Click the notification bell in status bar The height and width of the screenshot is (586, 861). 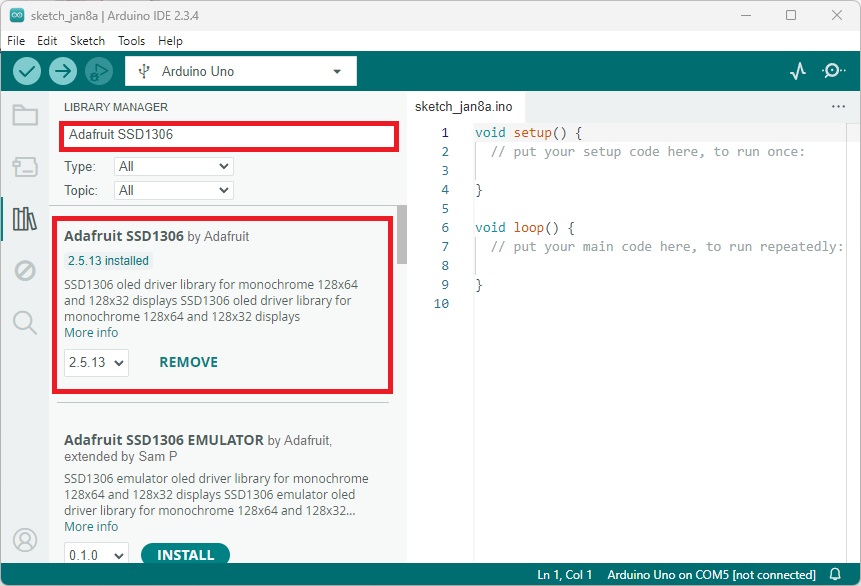coord(836,574)
